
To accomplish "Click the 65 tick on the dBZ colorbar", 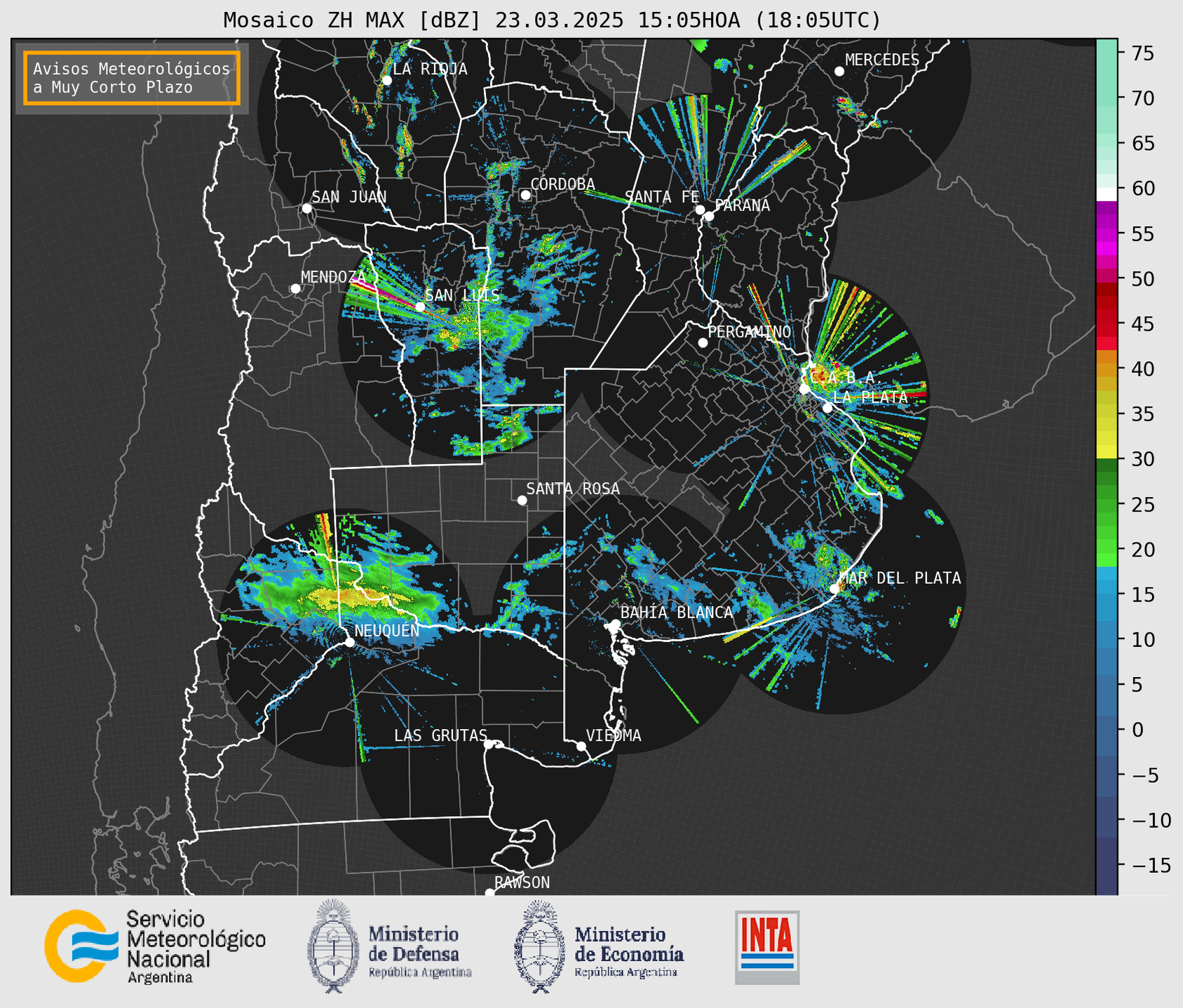I will point(1142,144).
